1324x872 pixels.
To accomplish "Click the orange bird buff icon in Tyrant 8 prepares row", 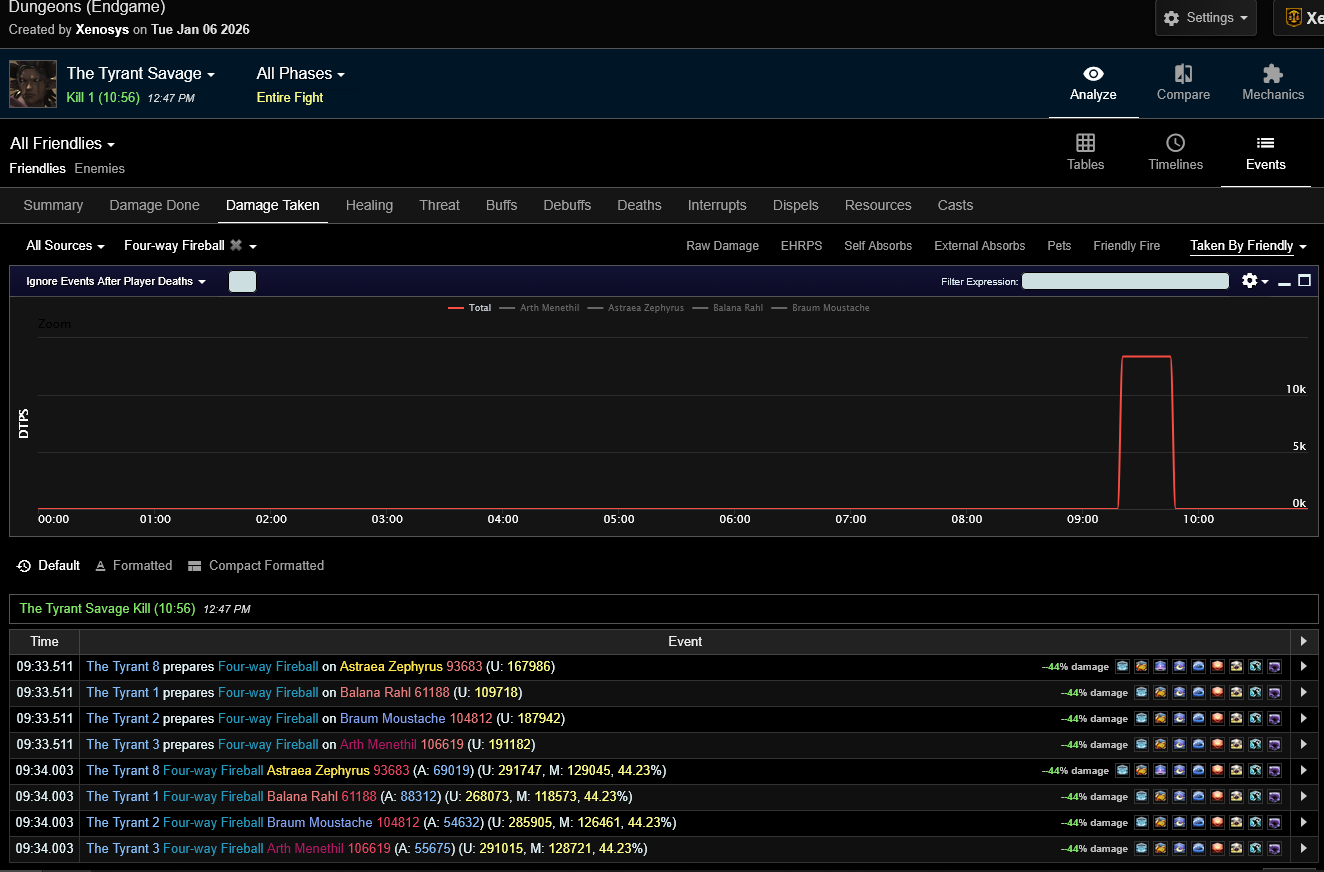I will [1141, 667].
